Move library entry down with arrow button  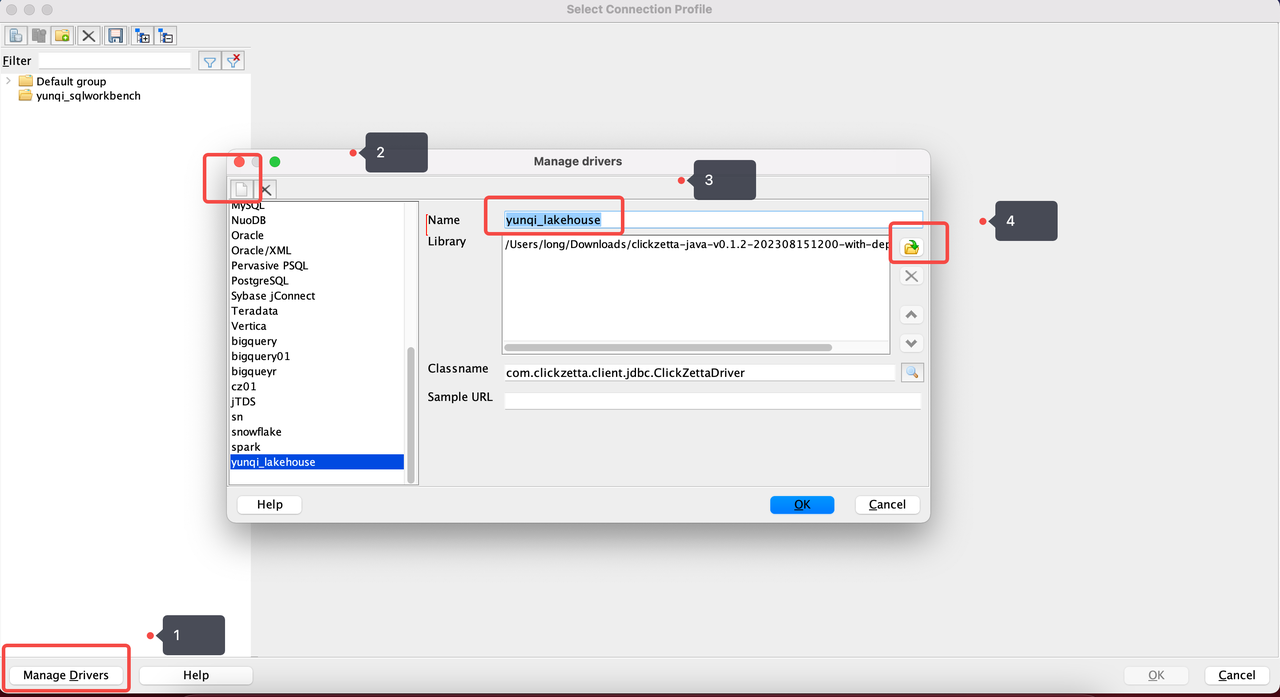click(x=911, y=343)
